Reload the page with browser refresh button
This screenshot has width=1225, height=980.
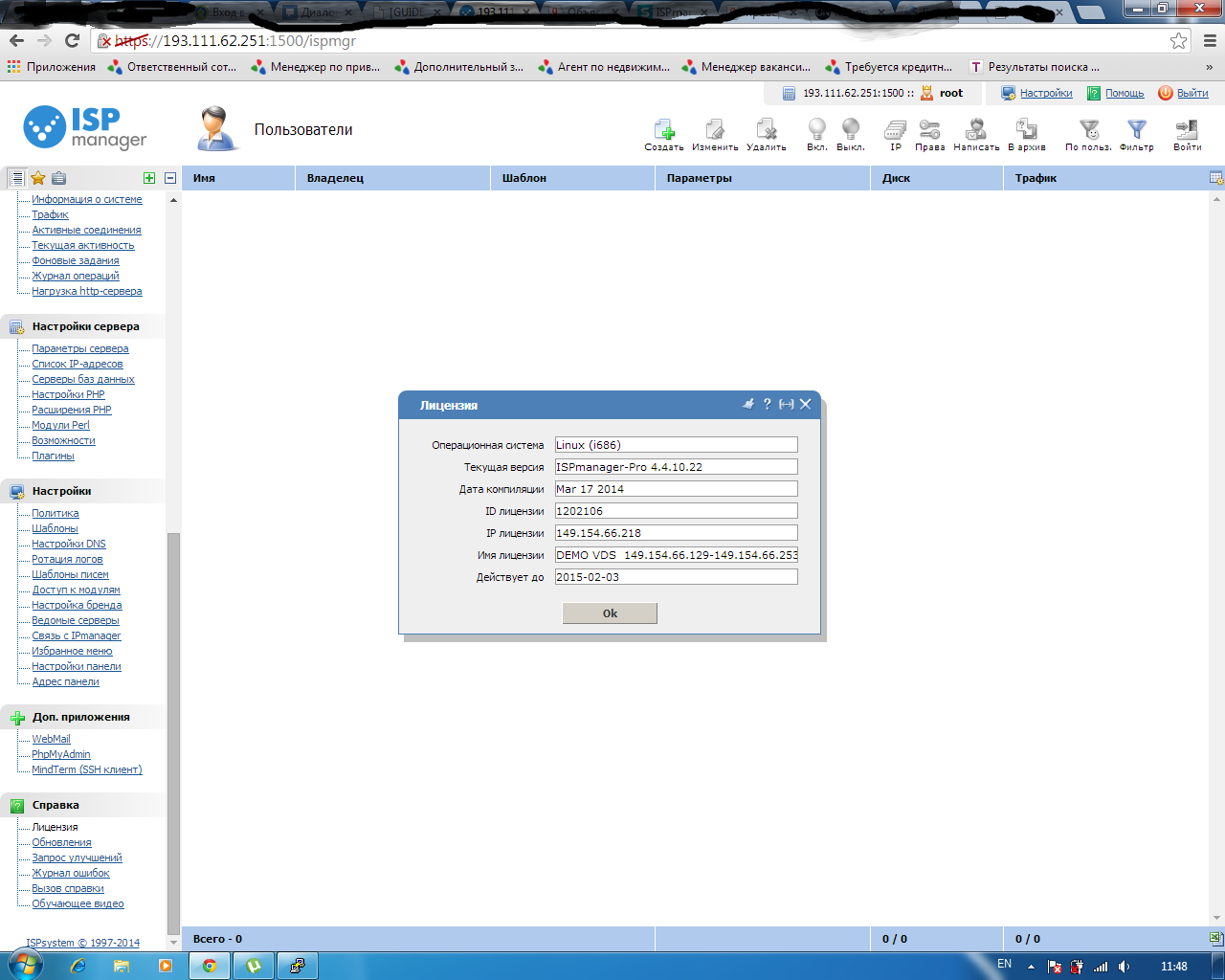72,40
